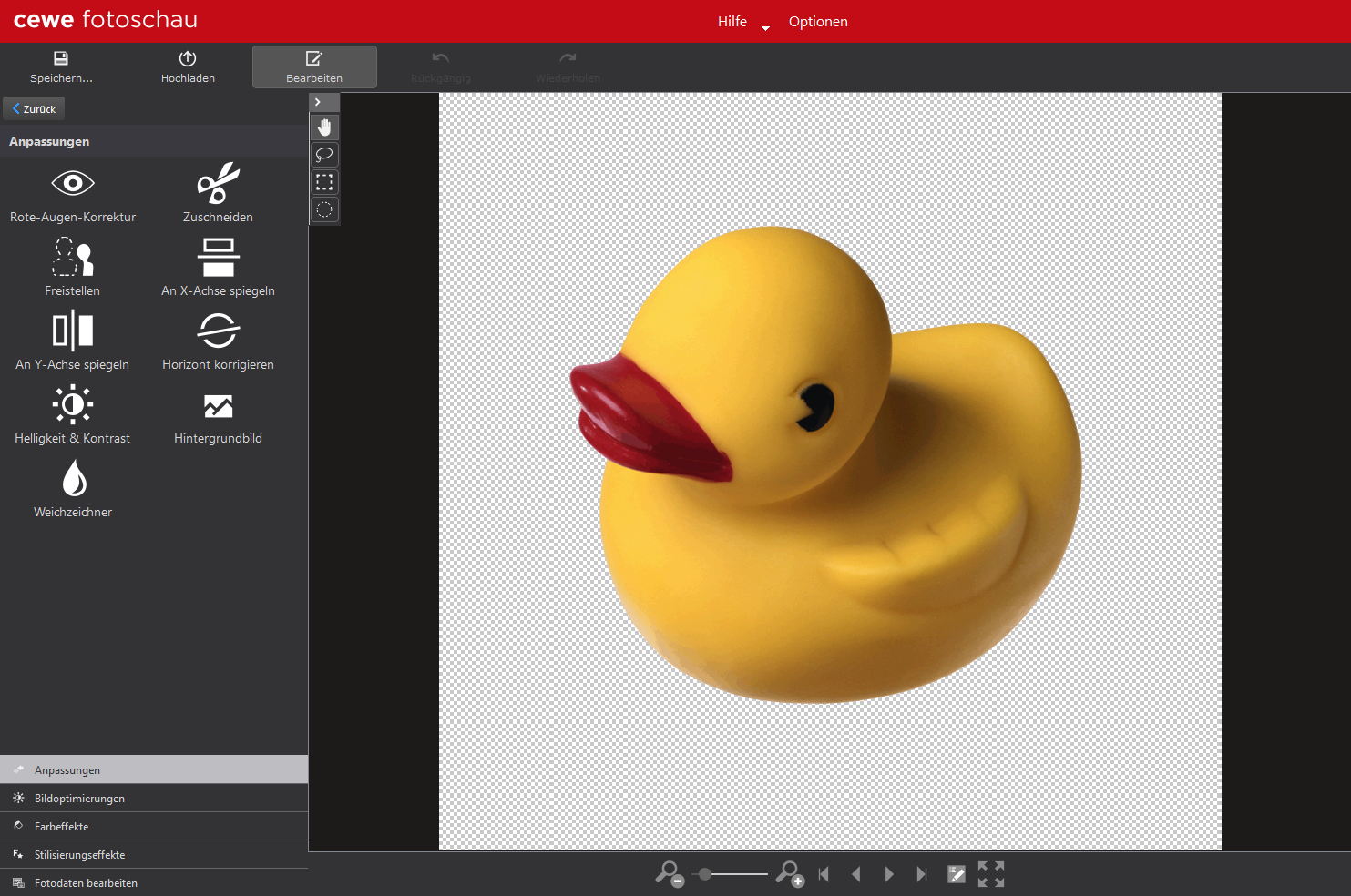The width and height of the screenshot is (1351, 896).
Task: Select the rectangular marquee tool
Action: pos(324,182)
